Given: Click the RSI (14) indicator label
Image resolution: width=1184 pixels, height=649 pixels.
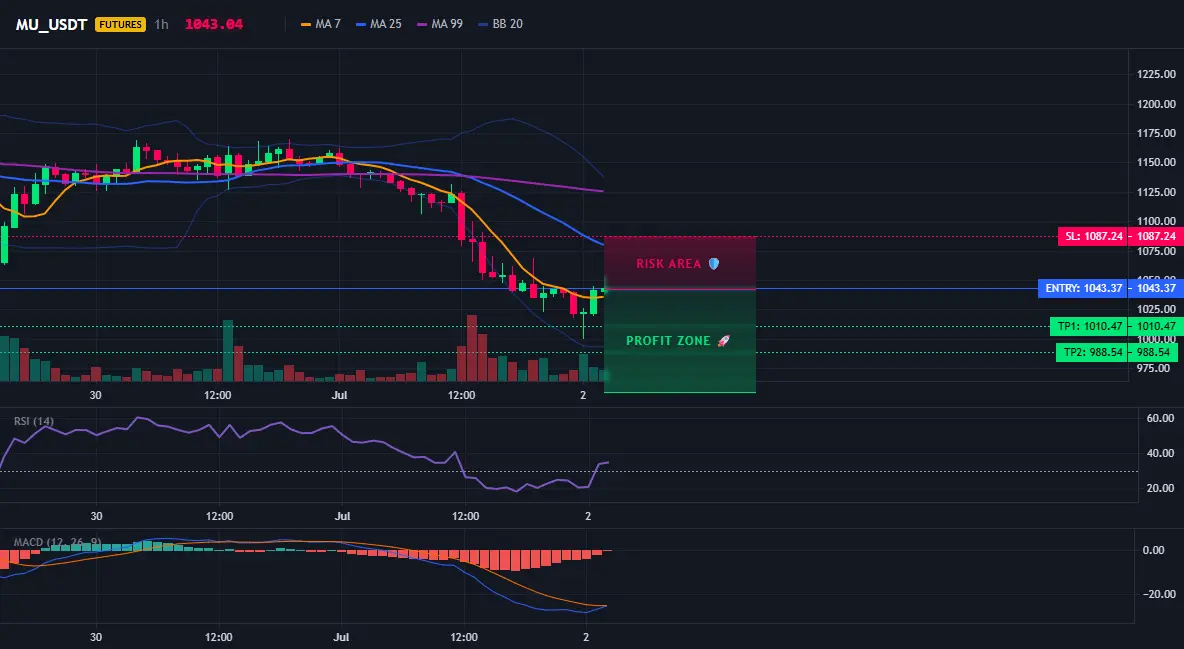Looking at the screenshot, I should coord(34,421).
